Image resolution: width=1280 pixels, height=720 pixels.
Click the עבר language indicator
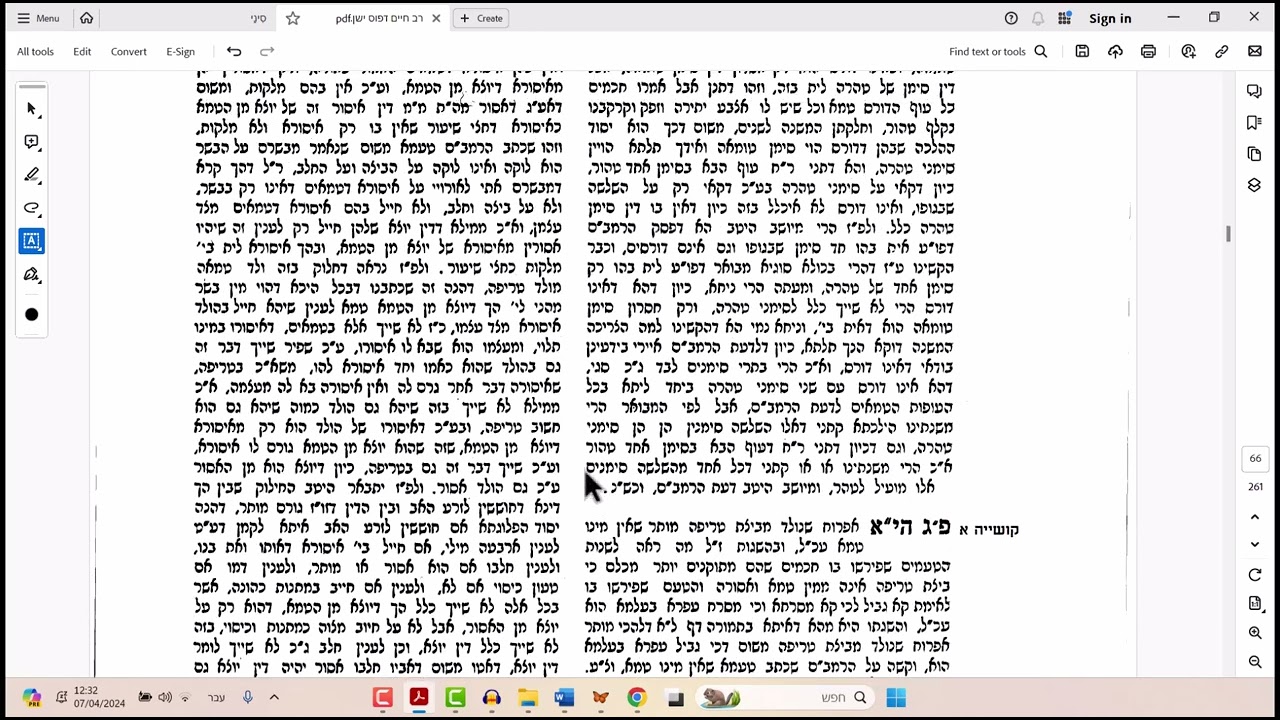(216, 697)
